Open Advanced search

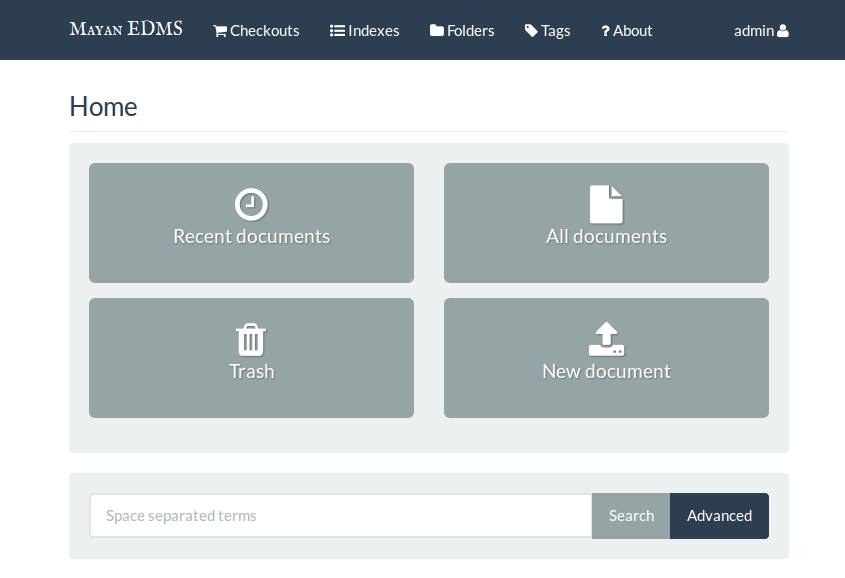719,516
